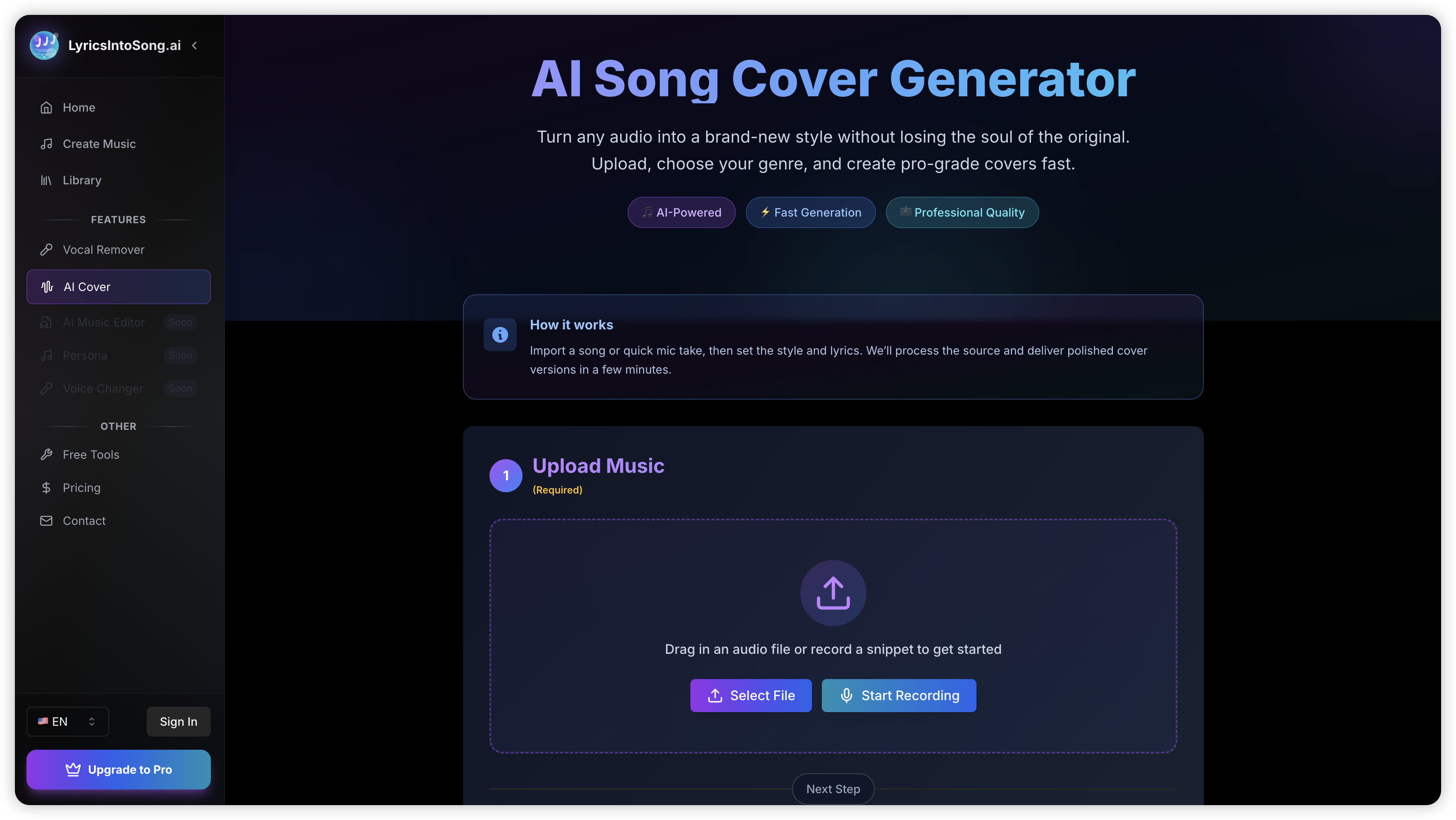
Task: Click the How it works info icon
Action: coord(500,335)
